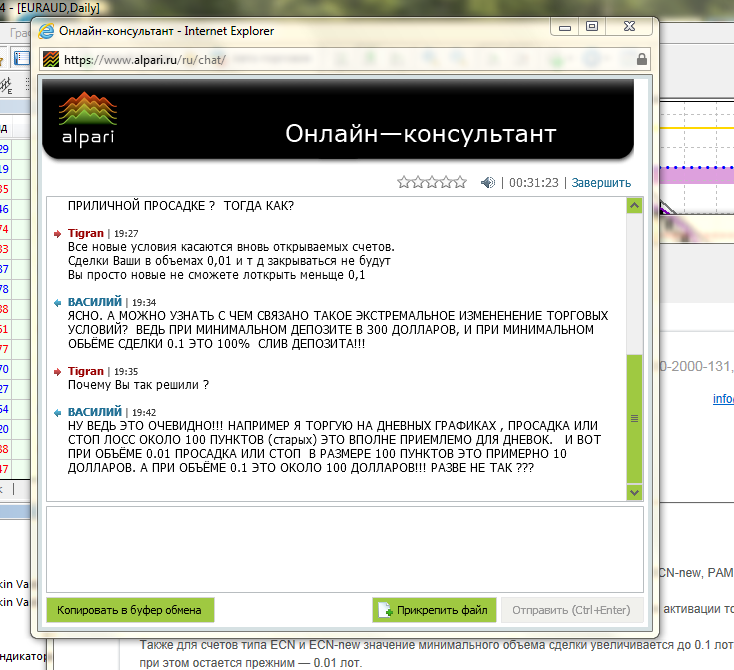Click the message input text area
Viewport: 734px width, 670px height.
[345, 549]
